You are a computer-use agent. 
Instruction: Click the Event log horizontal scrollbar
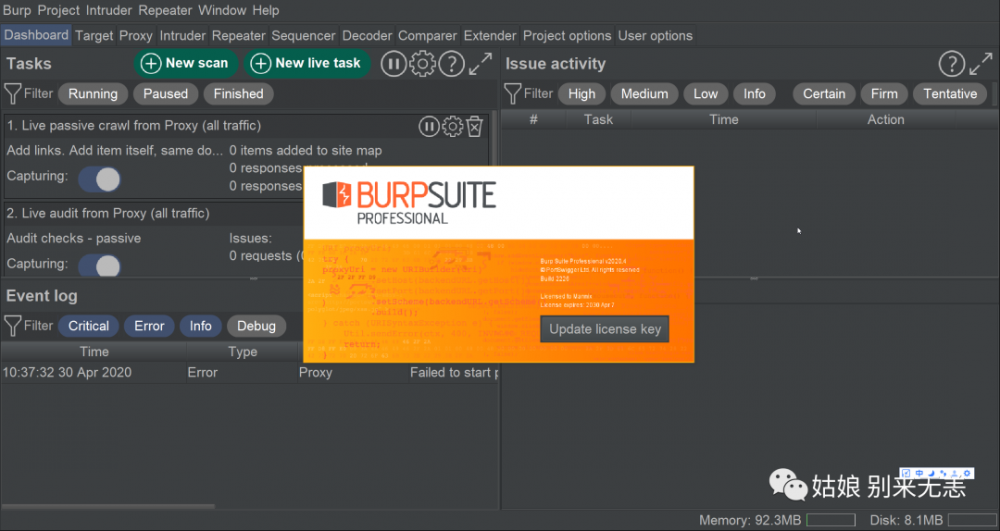[x=108, y=507]
